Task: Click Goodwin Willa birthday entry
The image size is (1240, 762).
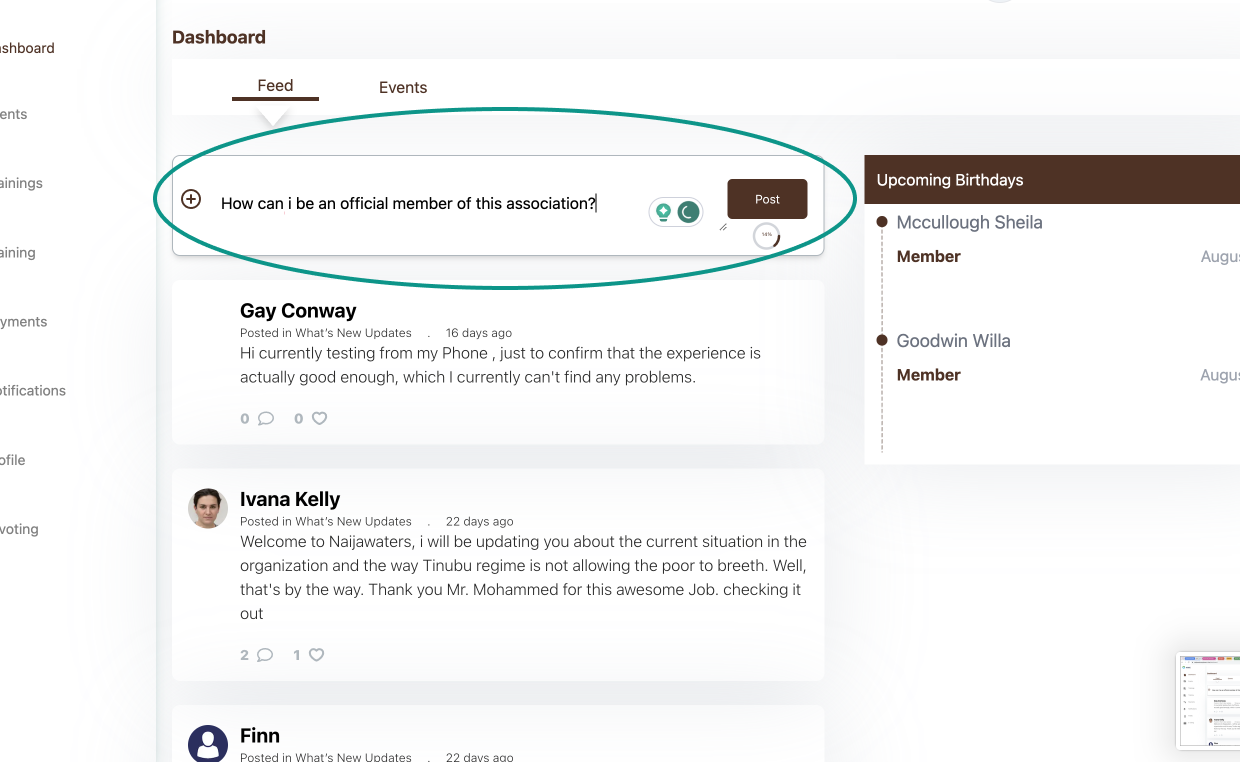Action: click(x=953, y=341)
